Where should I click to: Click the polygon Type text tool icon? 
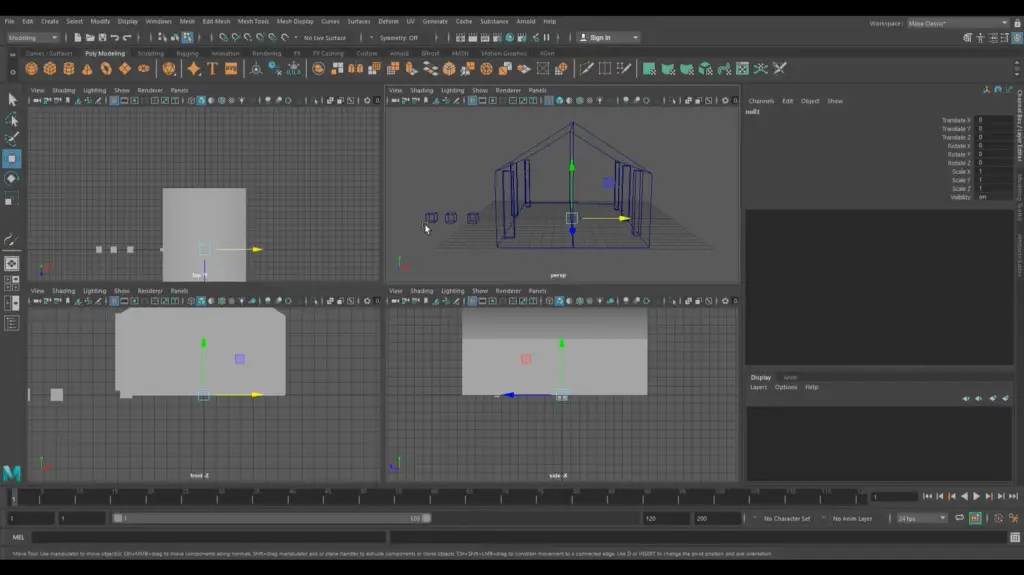pos(212,69)
